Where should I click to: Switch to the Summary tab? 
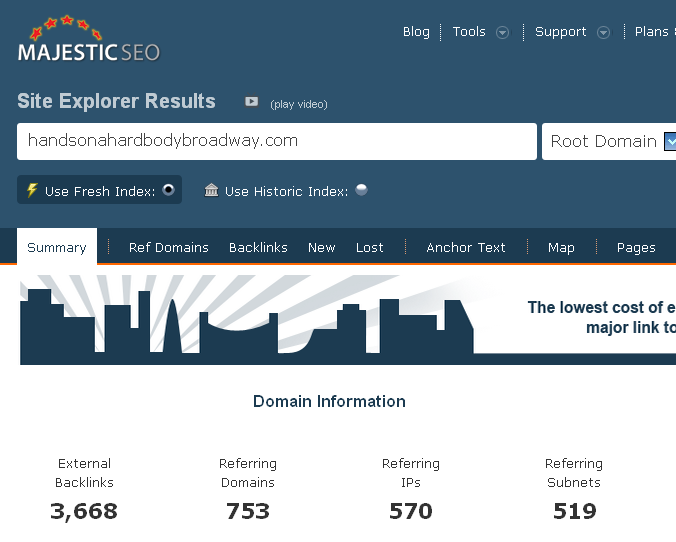pos(57,247)
